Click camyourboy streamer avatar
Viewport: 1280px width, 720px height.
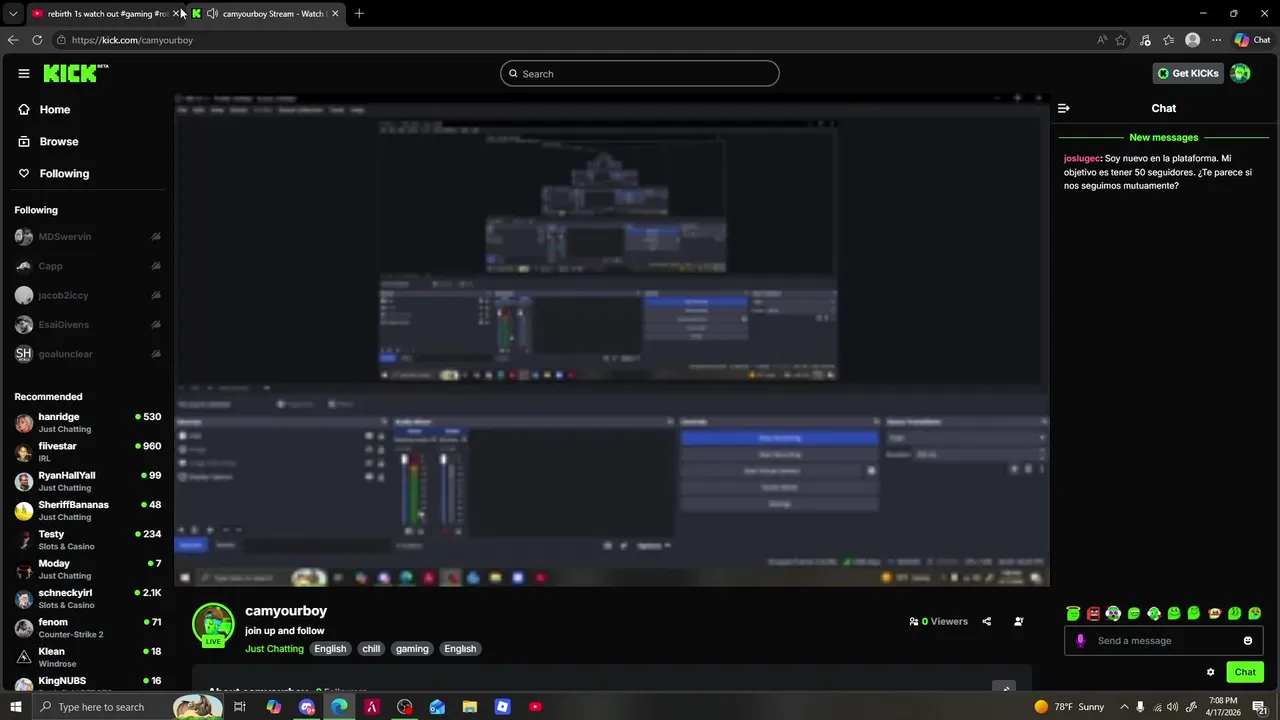[213, 625]
